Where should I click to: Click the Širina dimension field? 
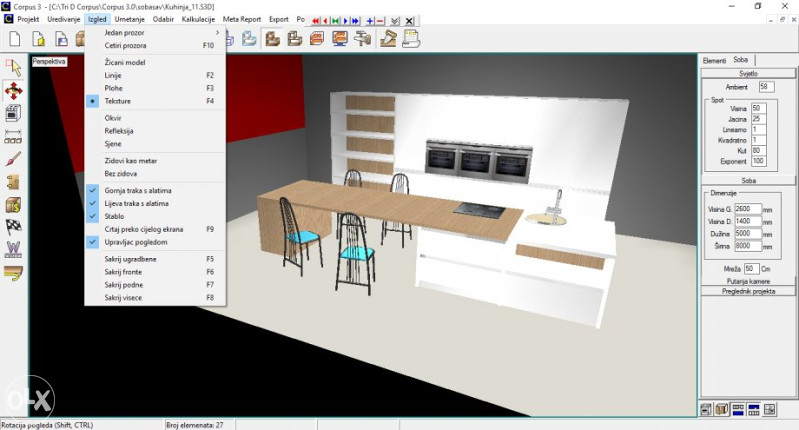coord(748,246)
